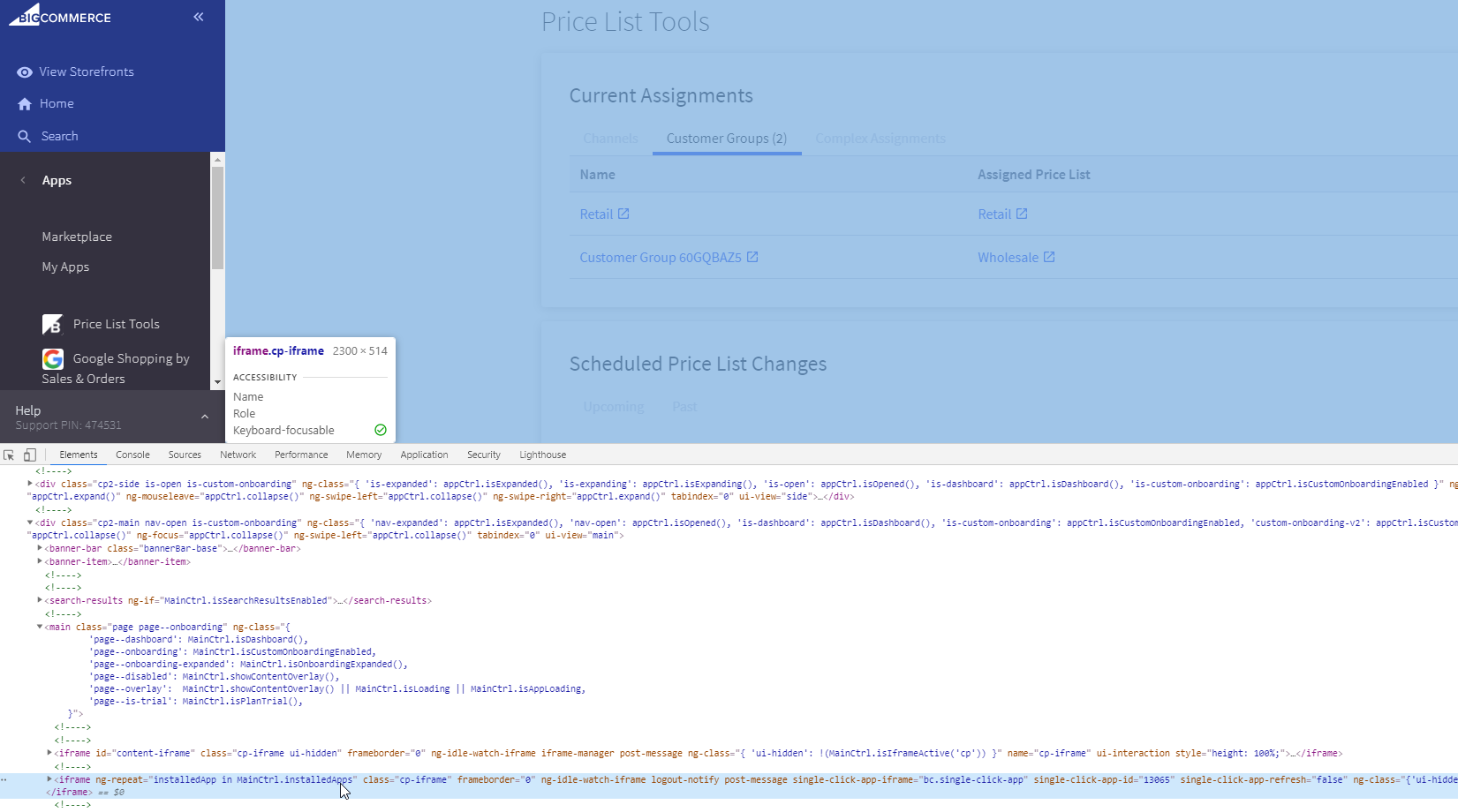Screen dimensions: 1458x812
Task: Click the Search magnifier icon in sidebar
Action: tap(25, 137)
